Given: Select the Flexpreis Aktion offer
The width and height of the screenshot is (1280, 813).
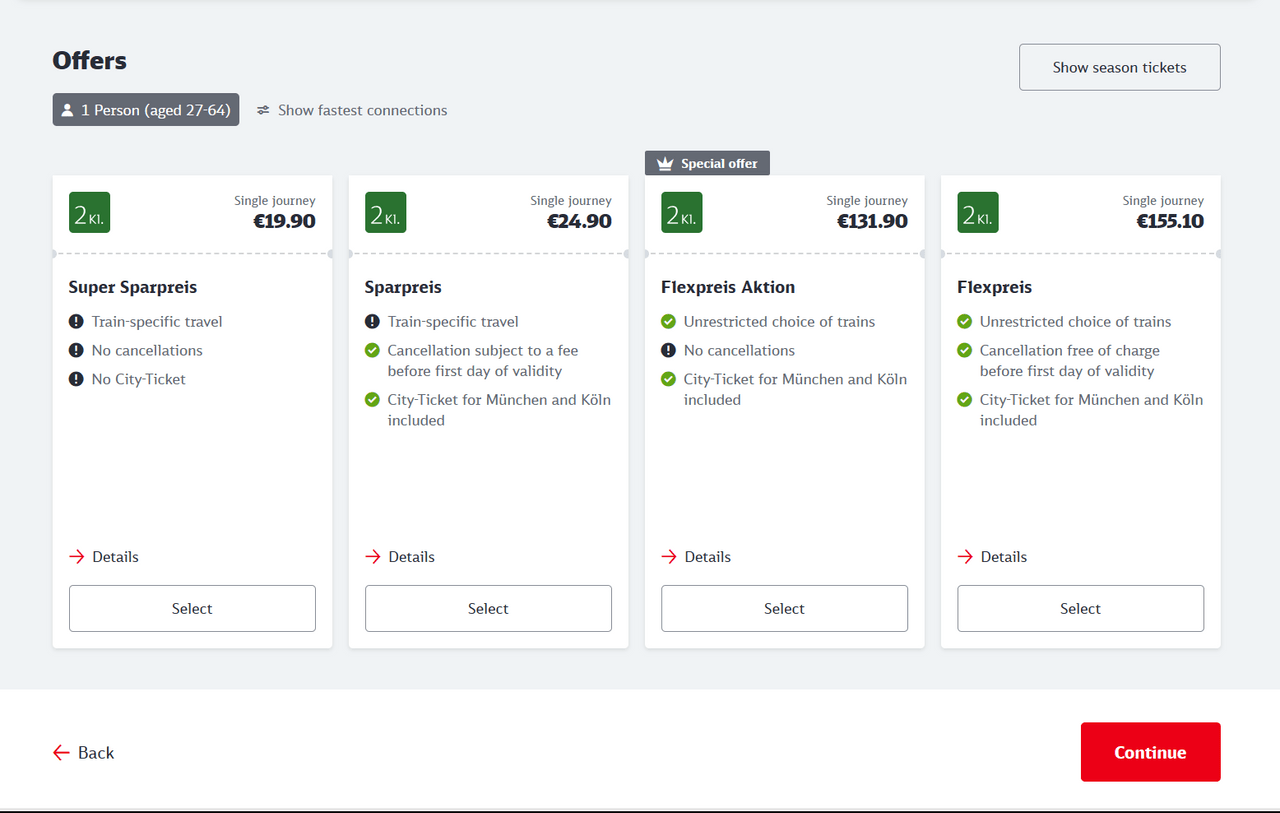Looking at the screenshot, I should tap(784, 608).
